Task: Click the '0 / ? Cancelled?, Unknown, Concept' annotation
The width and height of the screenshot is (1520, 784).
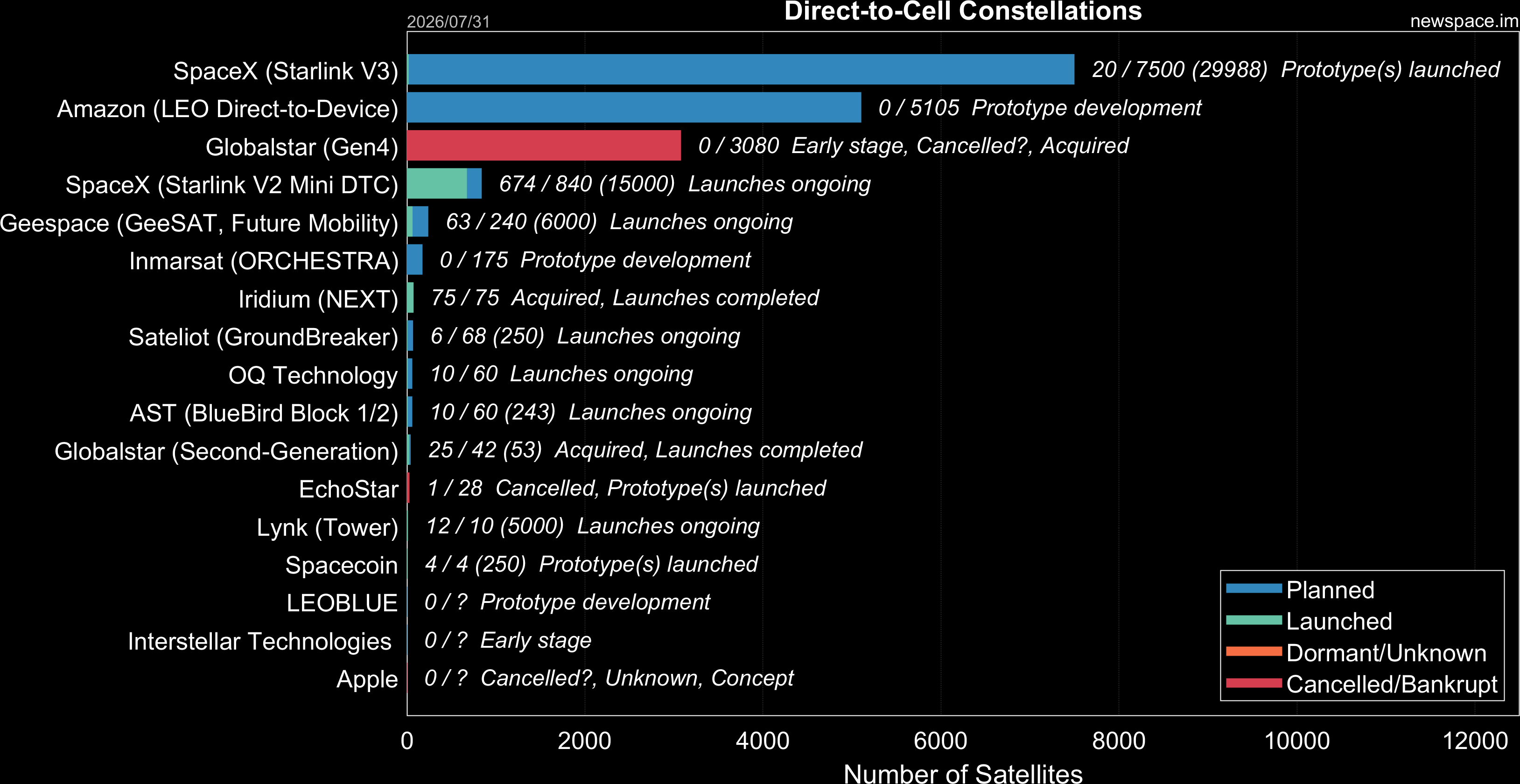Action: [609, 679]
